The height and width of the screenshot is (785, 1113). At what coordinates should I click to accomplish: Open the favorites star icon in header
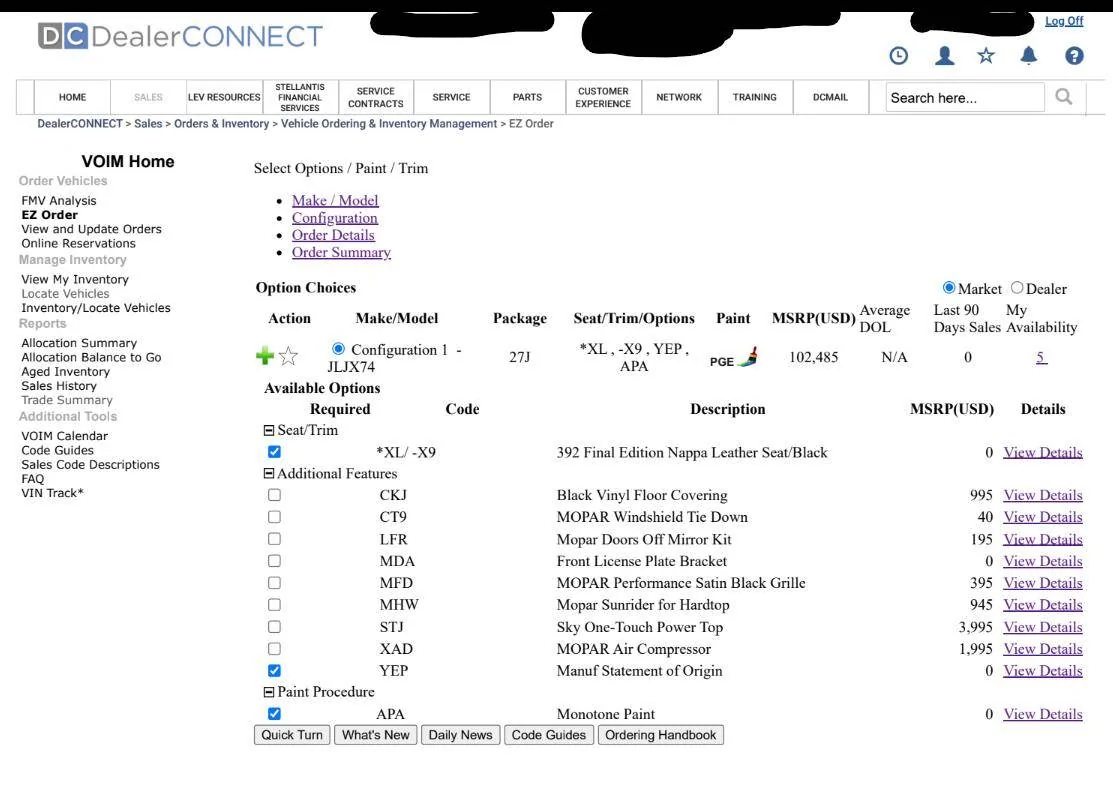[986, 55]
